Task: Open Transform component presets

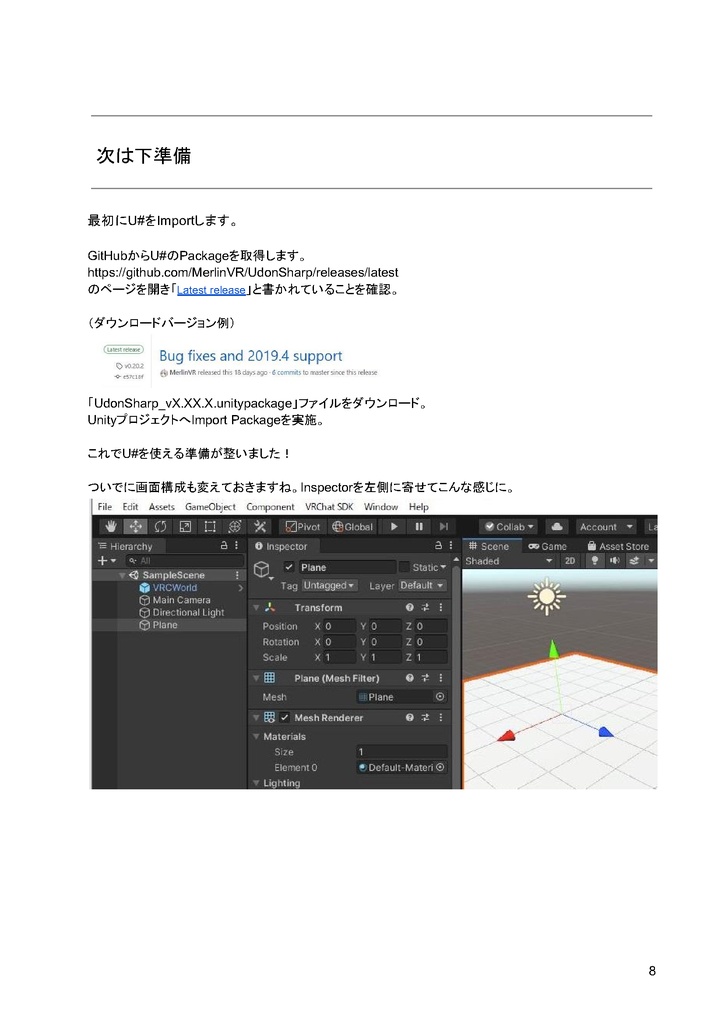Action: pos(425,607)
